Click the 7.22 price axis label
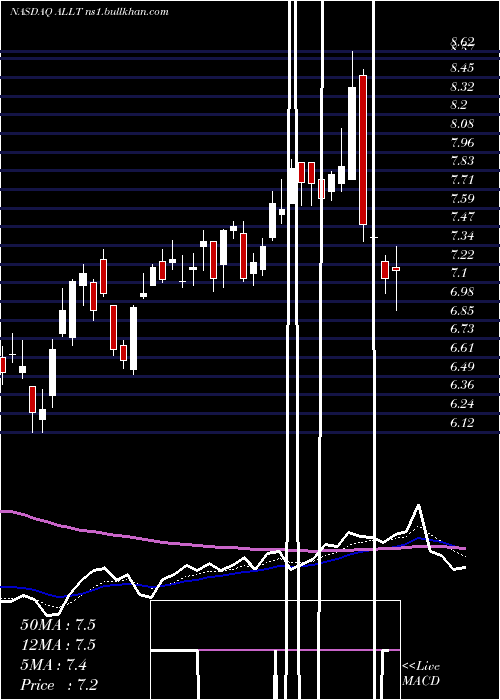Image resolution: width=500 pixels, height=700 pixels. pyautogui.click(x=462, y=254)
